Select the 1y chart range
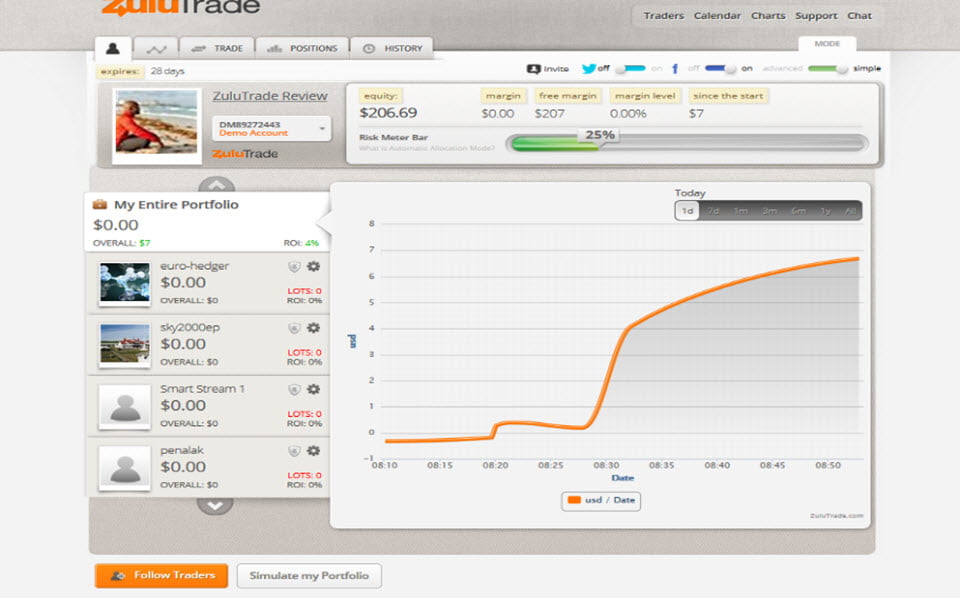 coord(826,211)
